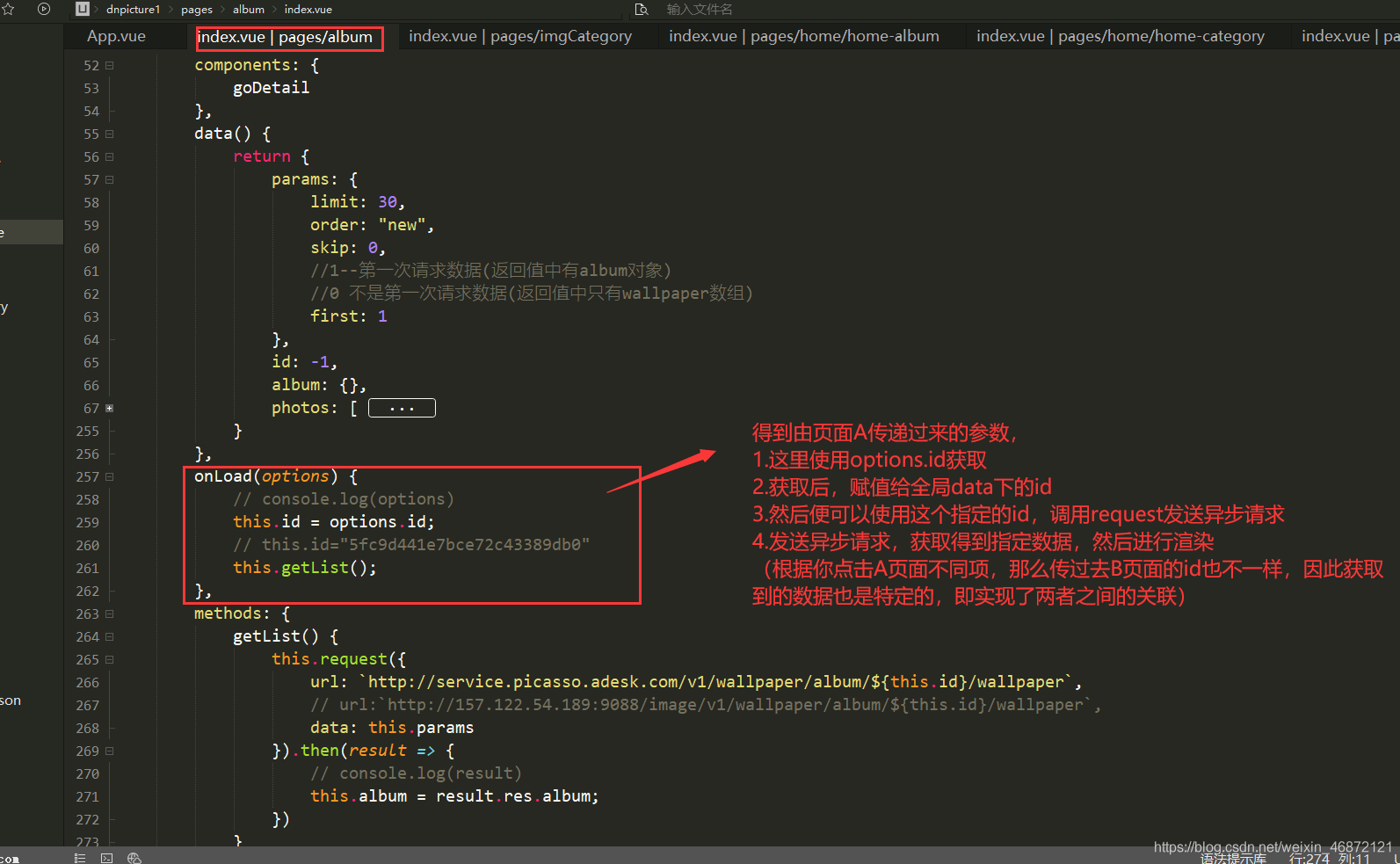Collapse the this.request block at line 265
Screen dimensions: 1400x864
pyautogui.click(x=110, y=659)
